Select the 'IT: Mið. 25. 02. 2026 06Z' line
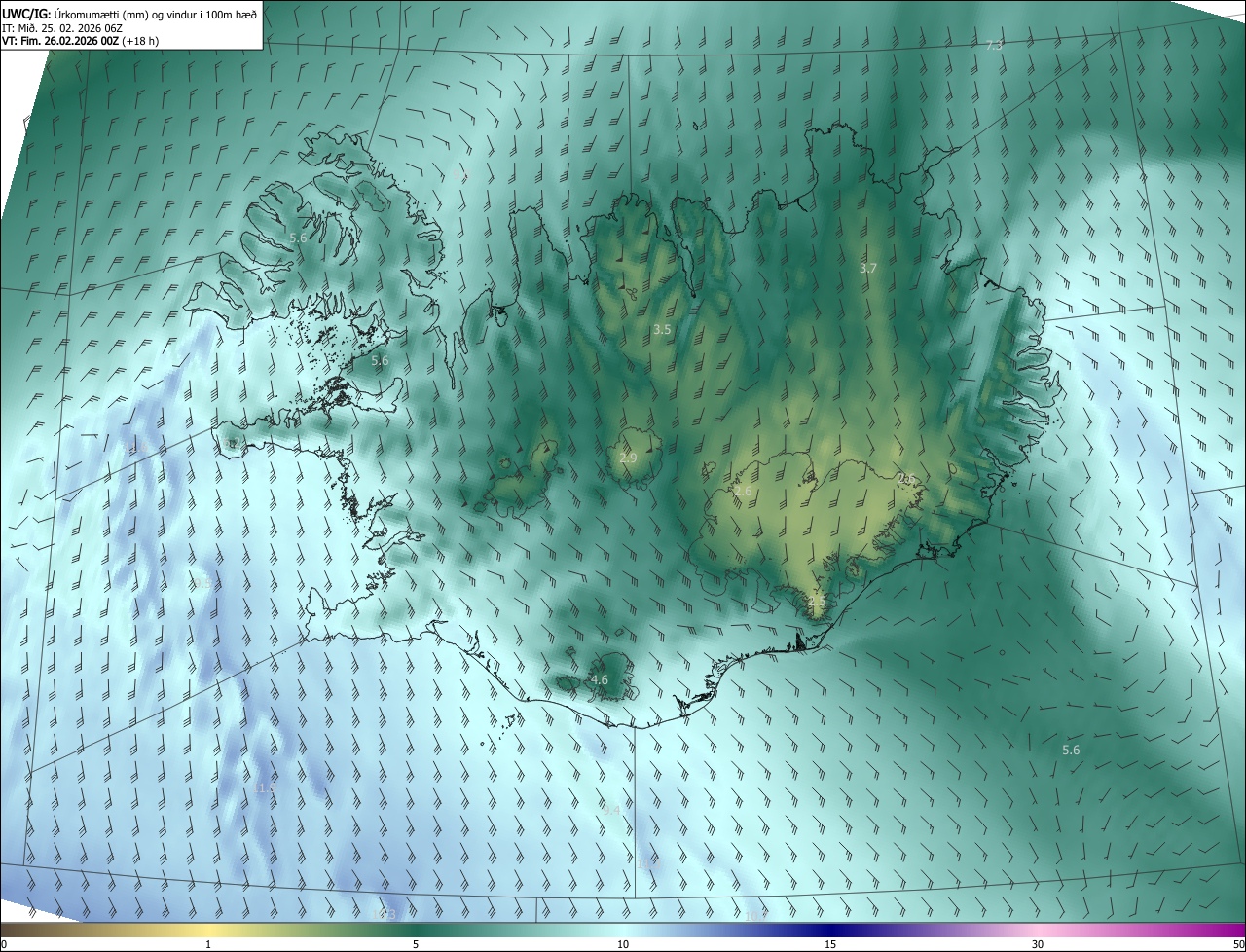This screenshot has height=952, width=1246. [61, 27]
